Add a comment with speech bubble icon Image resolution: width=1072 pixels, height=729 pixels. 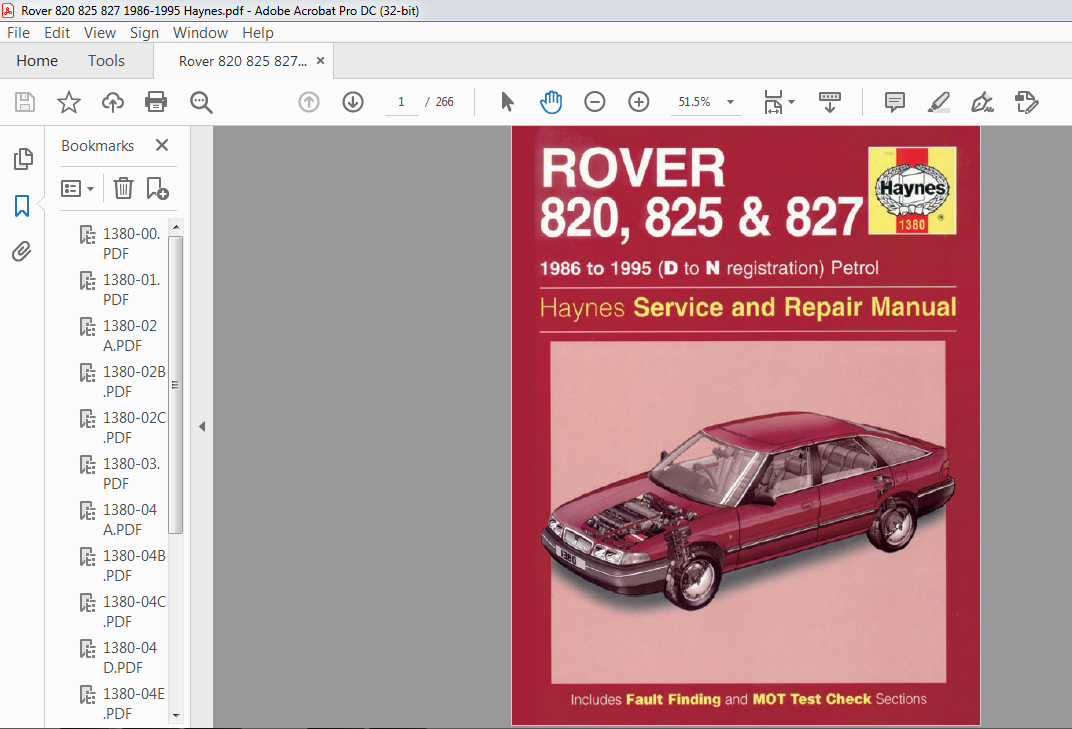pos(894,103)
